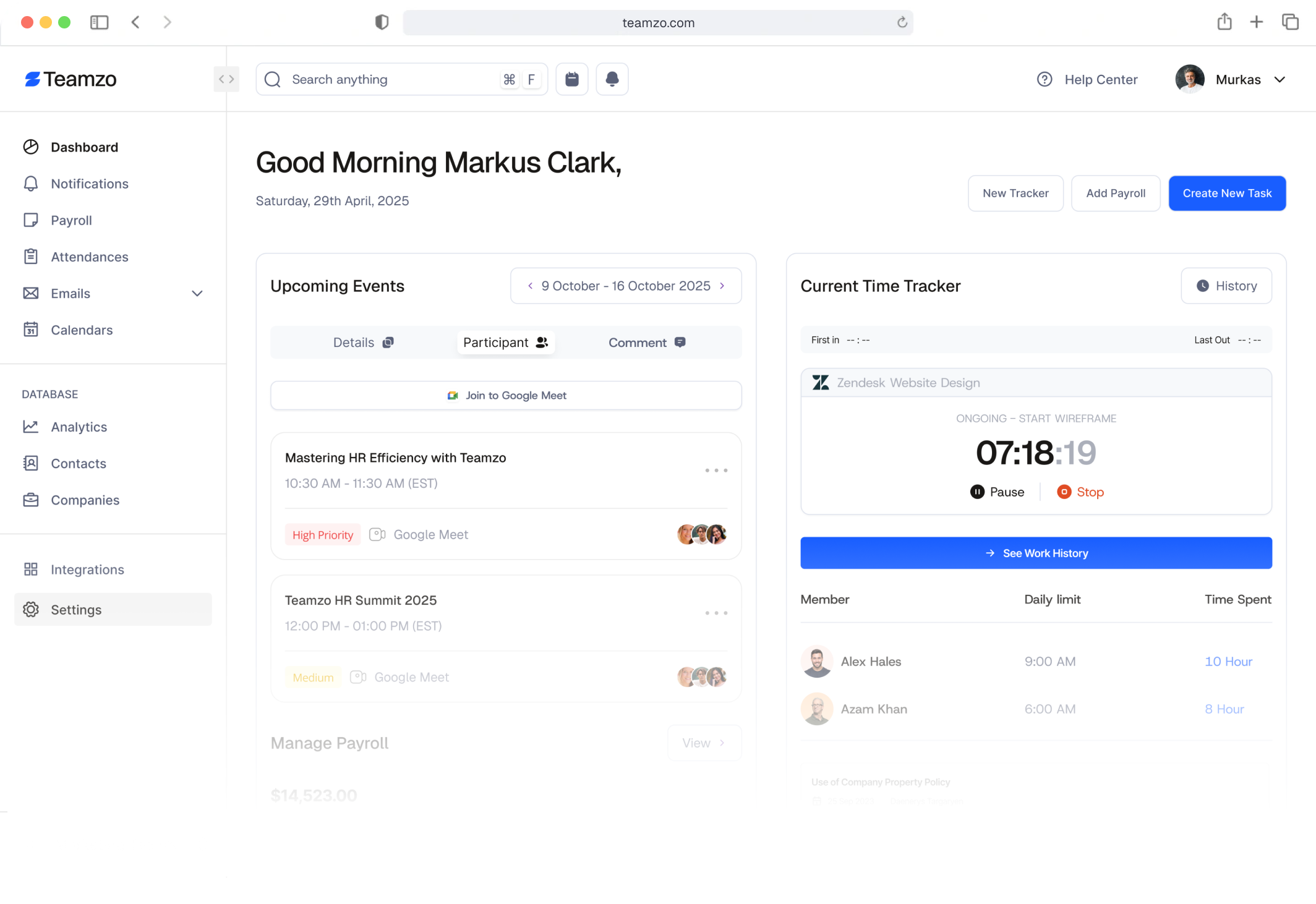Screen dimensions: 1316x904
Task: Open the notifications bell icon
Action: (x=612, y=79)
